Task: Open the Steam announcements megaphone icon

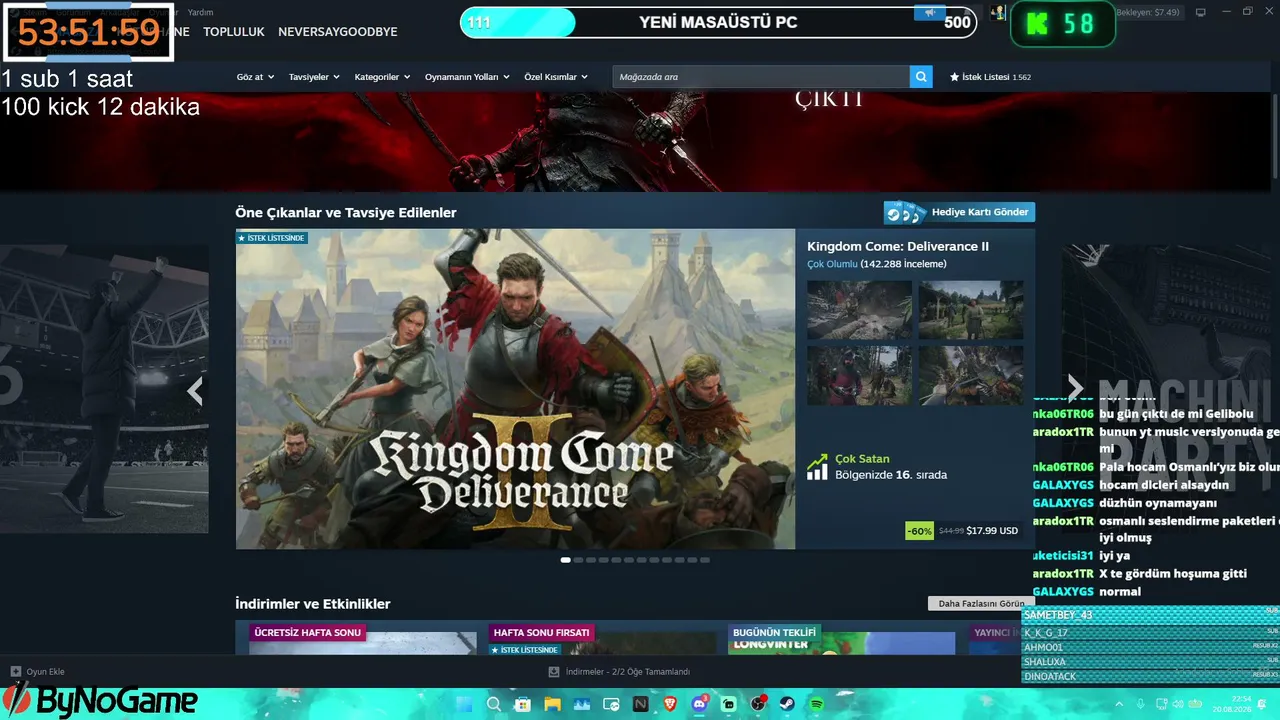Action: (930, 13)
